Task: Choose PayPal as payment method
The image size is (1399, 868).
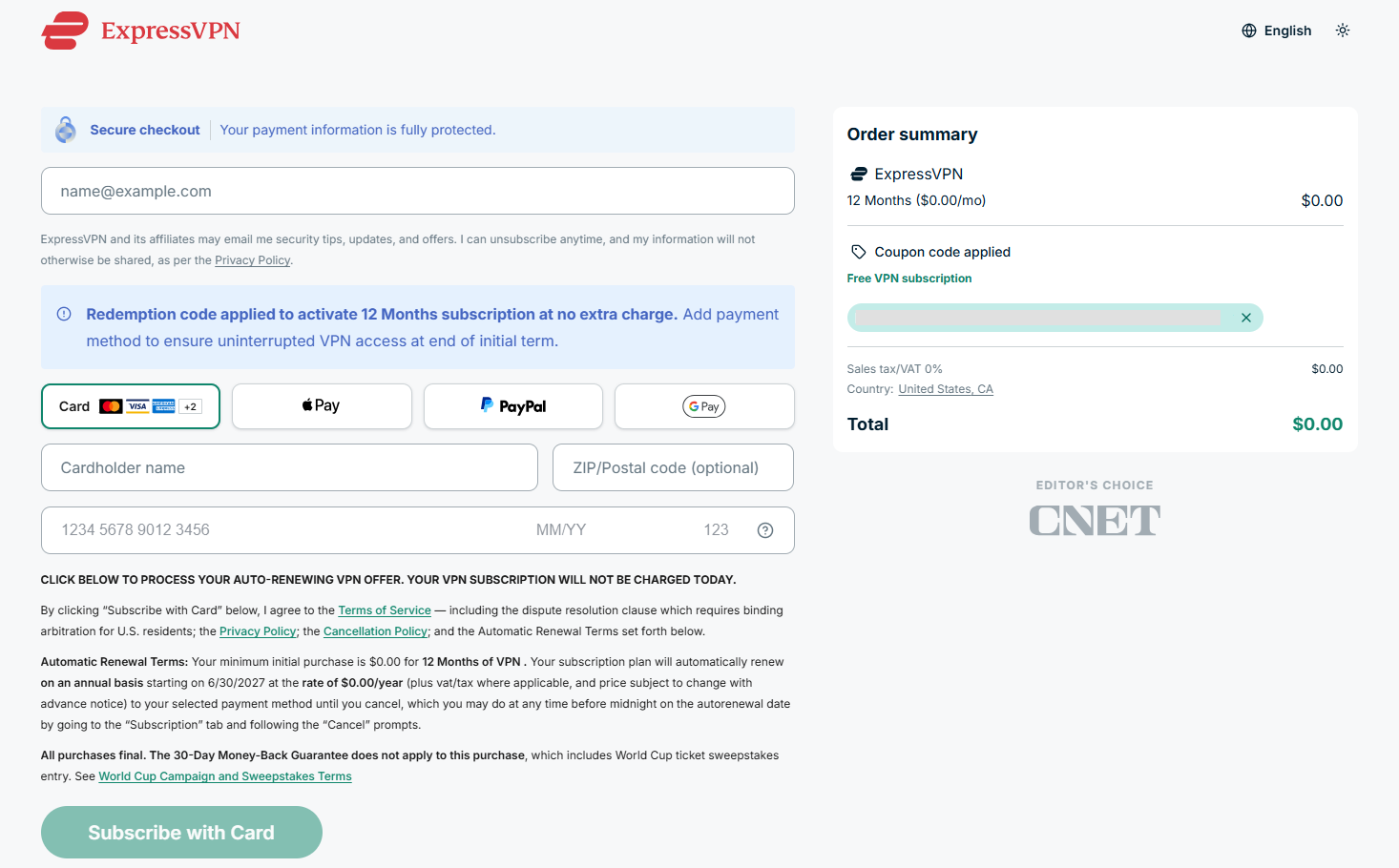Action: [x=513, y=406]
